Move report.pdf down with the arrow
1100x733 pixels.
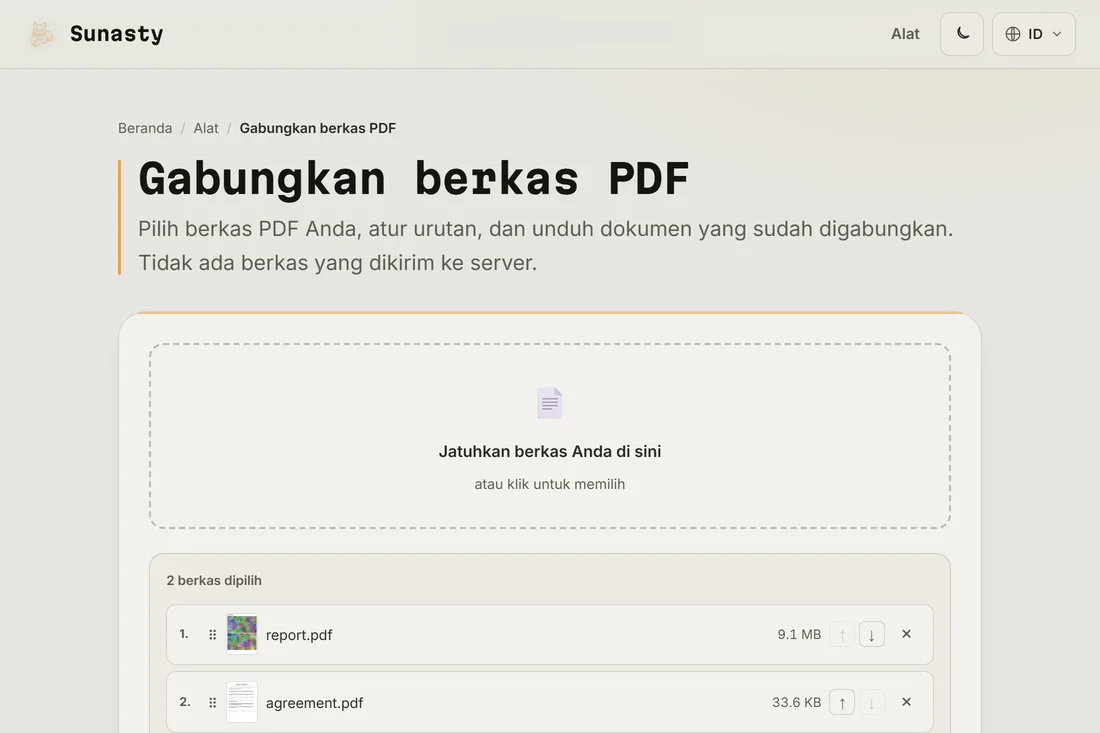(871, 635)
